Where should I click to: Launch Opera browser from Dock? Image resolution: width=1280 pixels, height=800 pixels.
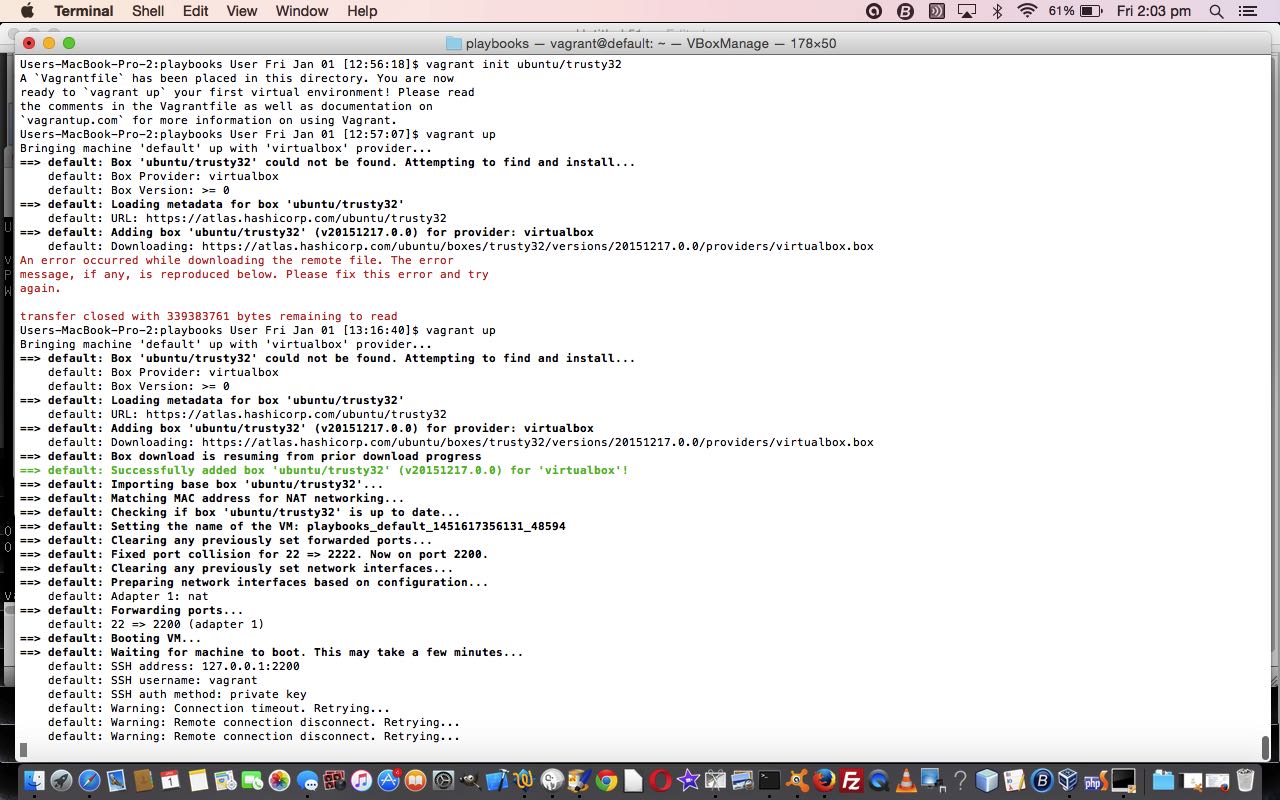pyautogui.click(x=660, y=780)
